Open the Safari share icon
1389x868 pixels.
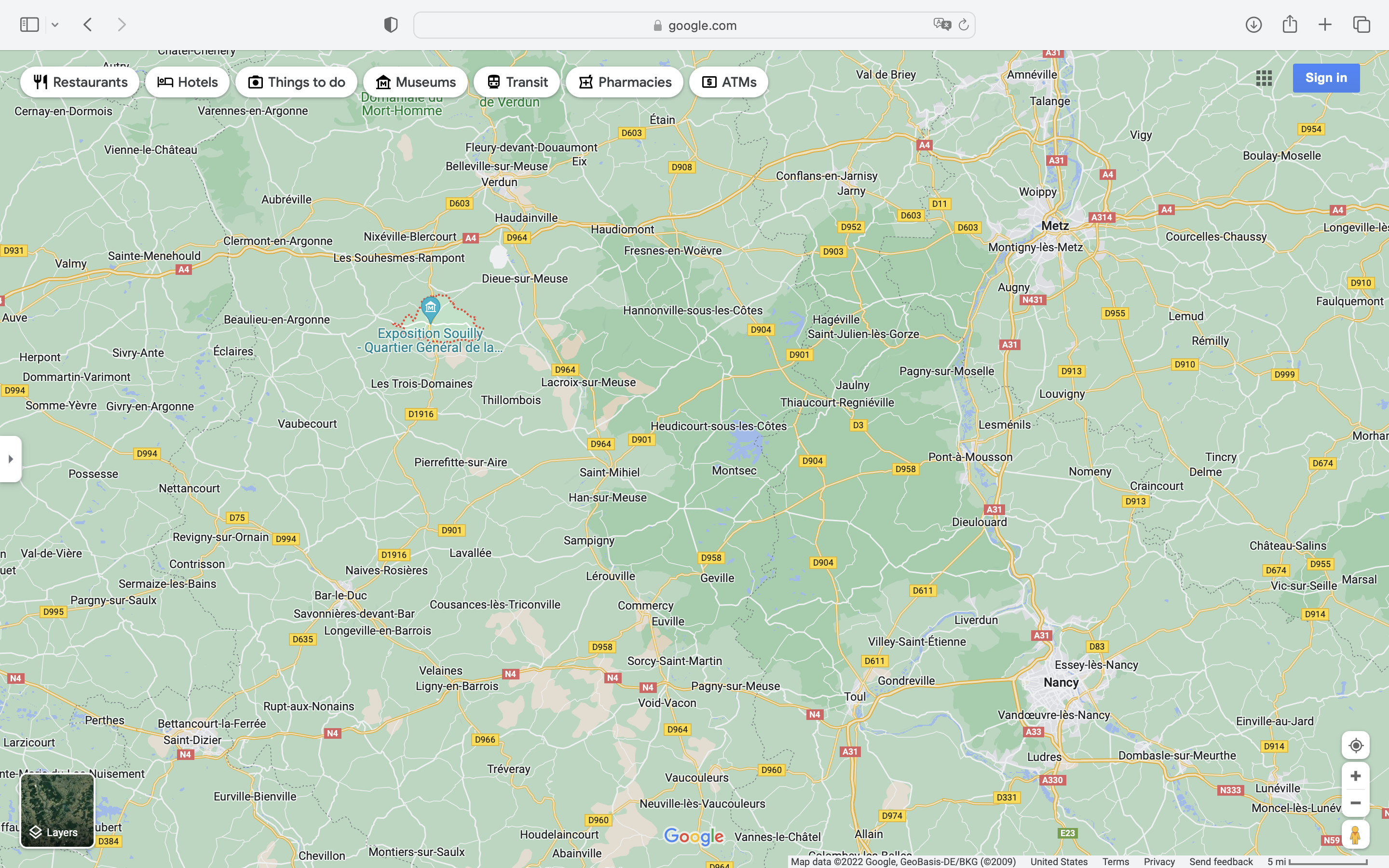(1290, 24)
